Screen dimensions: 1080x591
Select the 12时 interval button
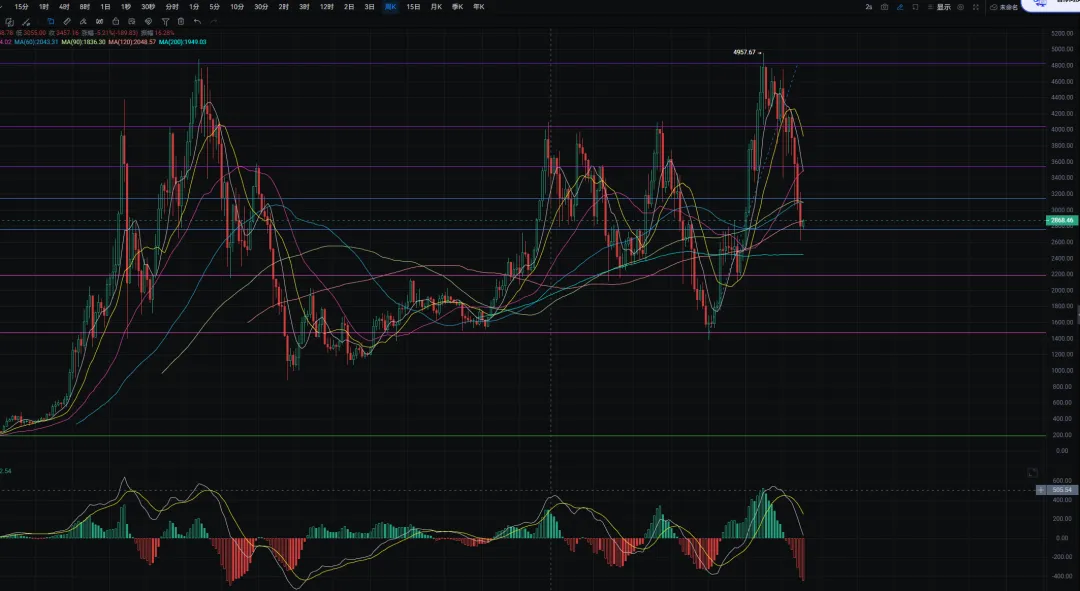(x=326, y=7)
